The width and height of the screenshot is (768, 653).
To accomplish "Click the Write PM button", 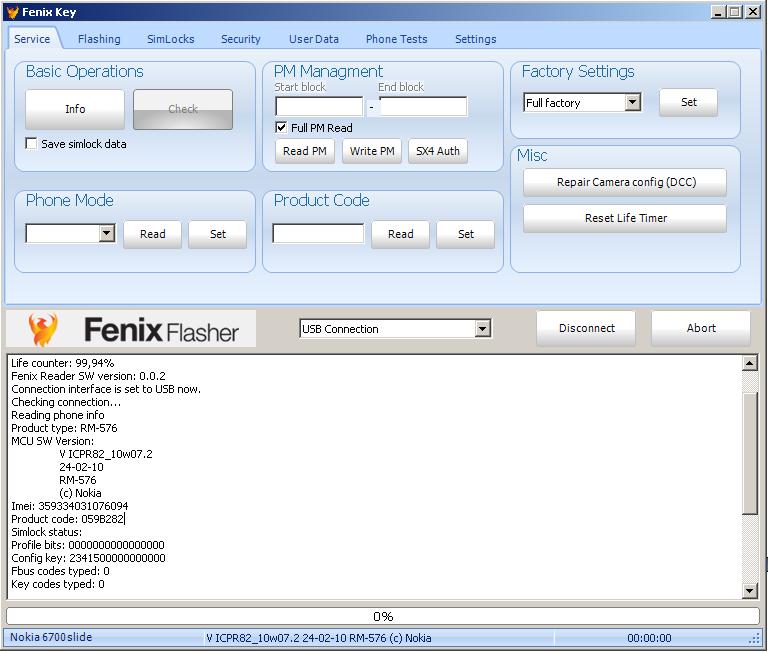I will click(372, 151).
